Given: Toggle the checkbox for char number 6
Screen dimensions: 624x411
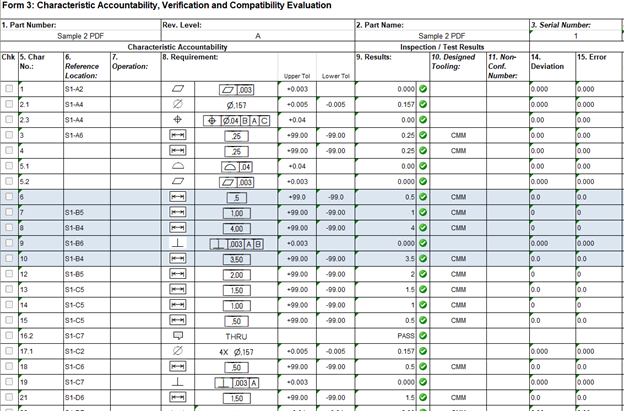Looking at the screenshot, I should pos(9,197).
